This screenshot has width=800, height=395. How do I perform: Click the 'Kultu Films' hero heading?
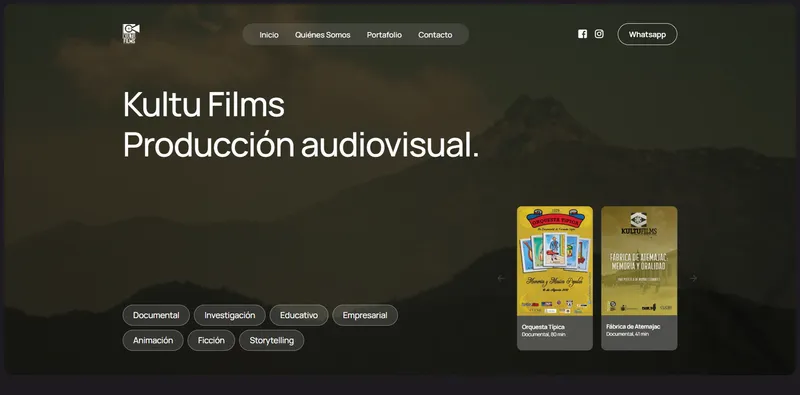point(204,105)
